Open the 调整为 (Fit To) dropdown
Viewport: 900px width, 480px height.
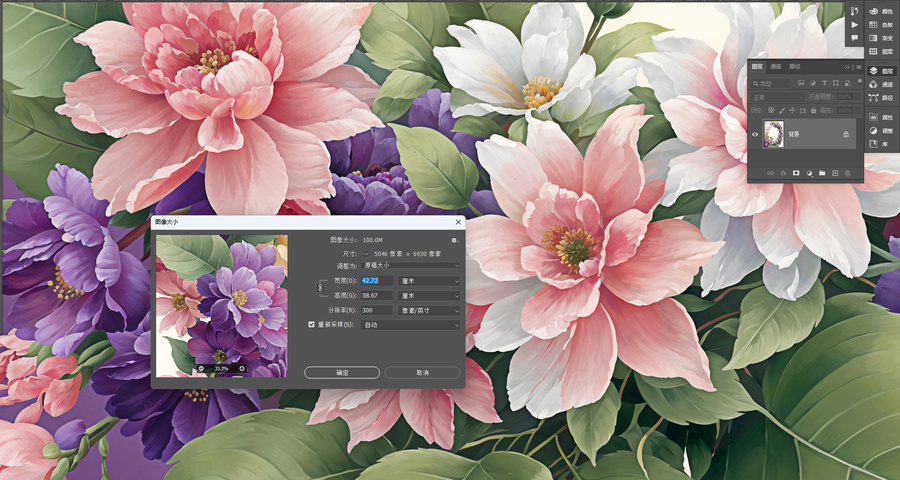pyautogui.click(x=411, y=265)
